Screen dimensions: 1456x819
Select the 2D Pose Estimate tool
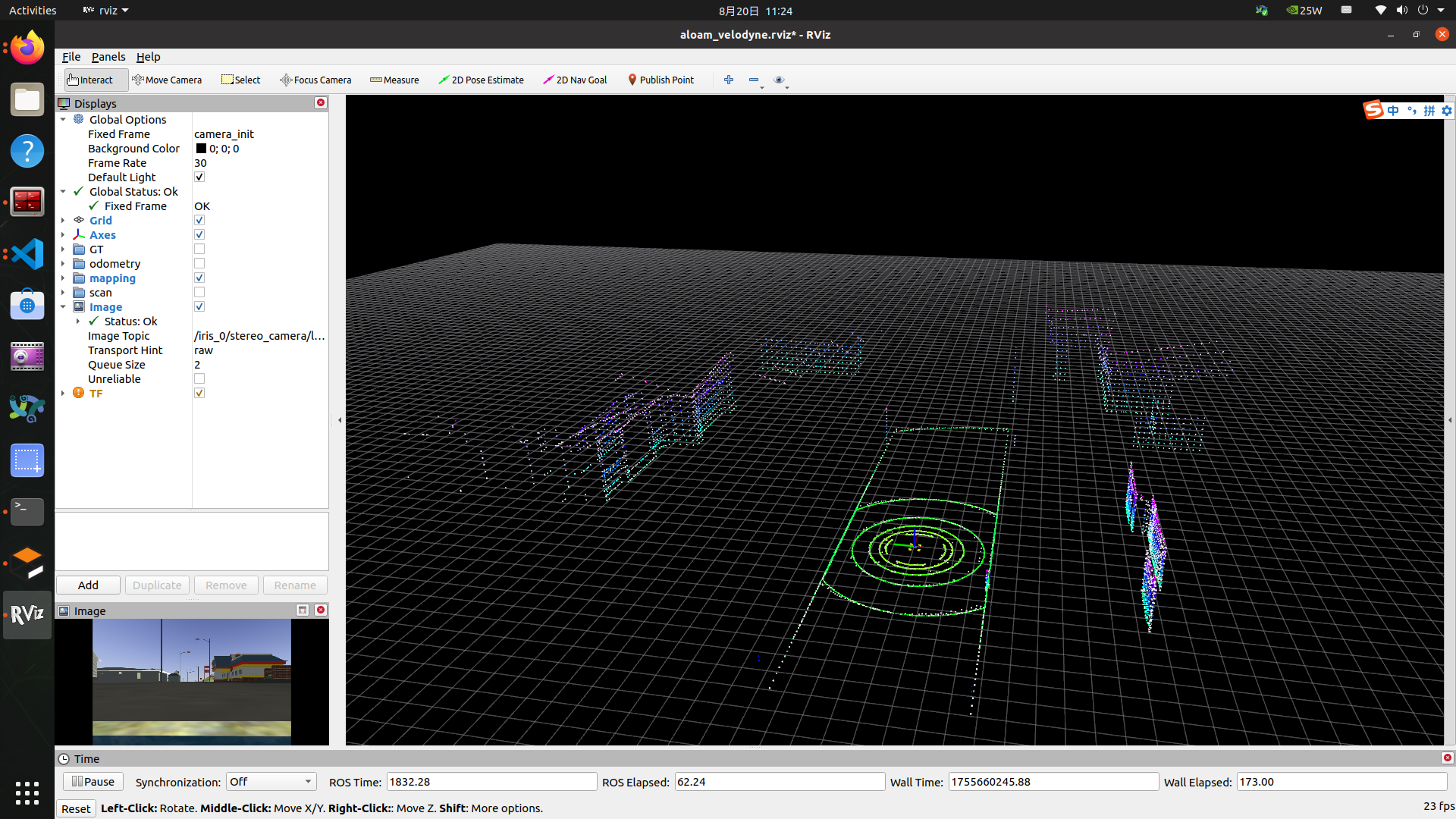pyautogui.click(x=481, y=80)
